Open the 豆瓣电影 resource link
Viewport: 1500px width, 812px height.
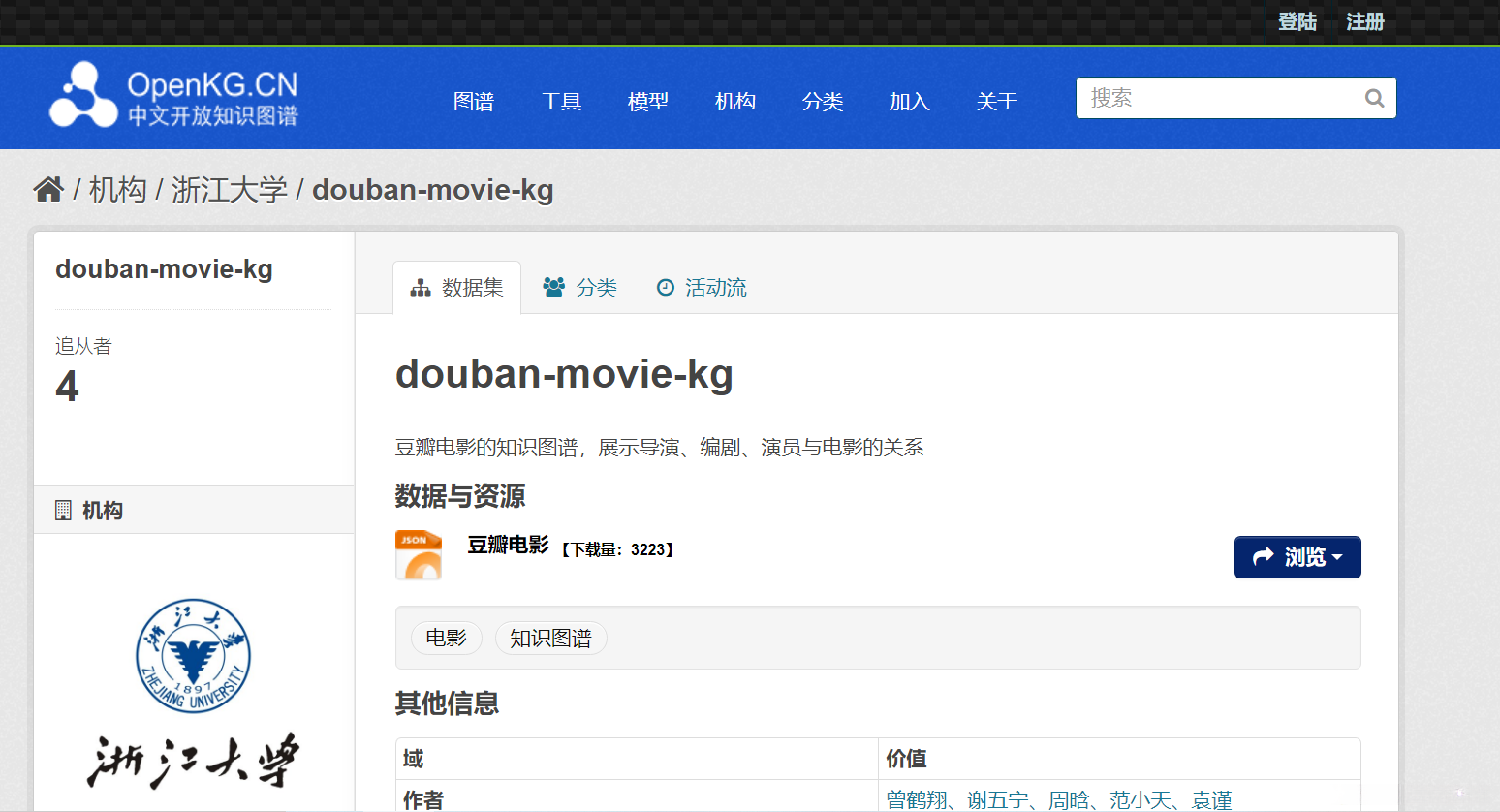pos(508,545)
